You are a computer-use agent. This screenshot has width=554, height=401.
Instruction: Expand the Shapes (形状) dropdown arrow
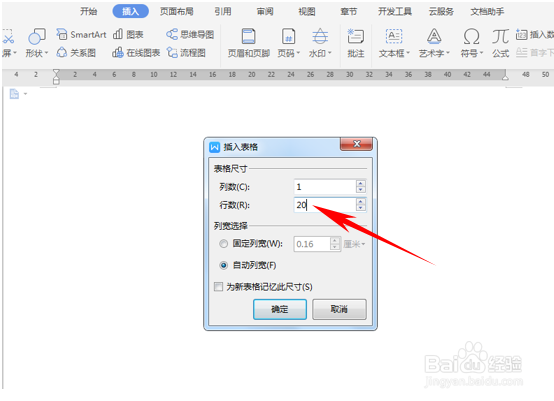click(x=46, y=53)
